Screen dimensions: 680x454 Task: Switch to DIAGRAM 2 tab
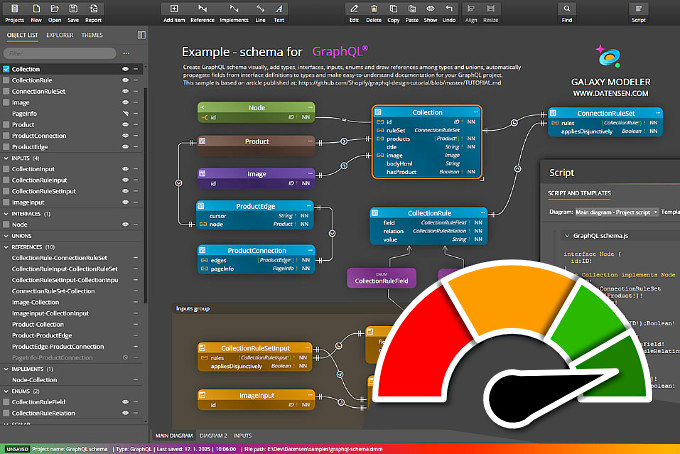pyautogui.click(x=213, y=435)
